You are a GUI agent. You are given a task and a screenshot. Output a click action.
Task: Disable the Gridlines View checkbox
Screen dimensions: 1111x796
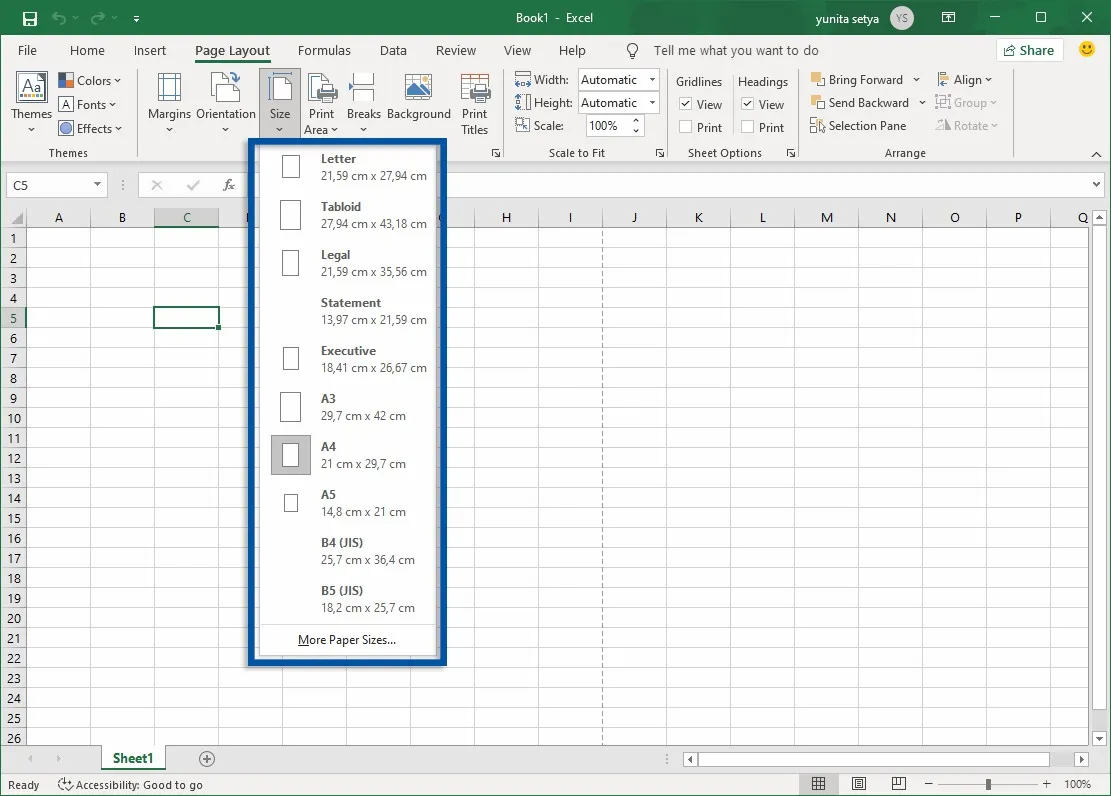coord(687,103)
